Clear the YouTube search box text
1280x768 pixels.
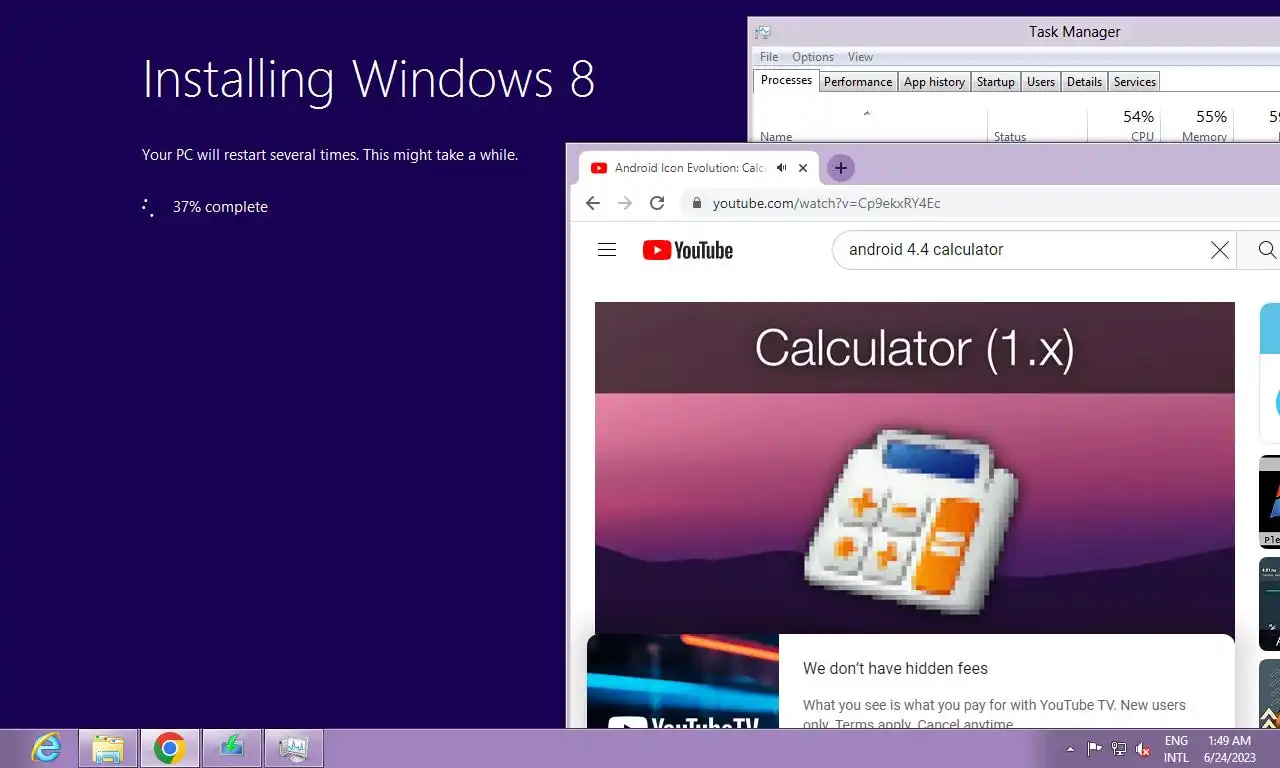pos(1219,250)
